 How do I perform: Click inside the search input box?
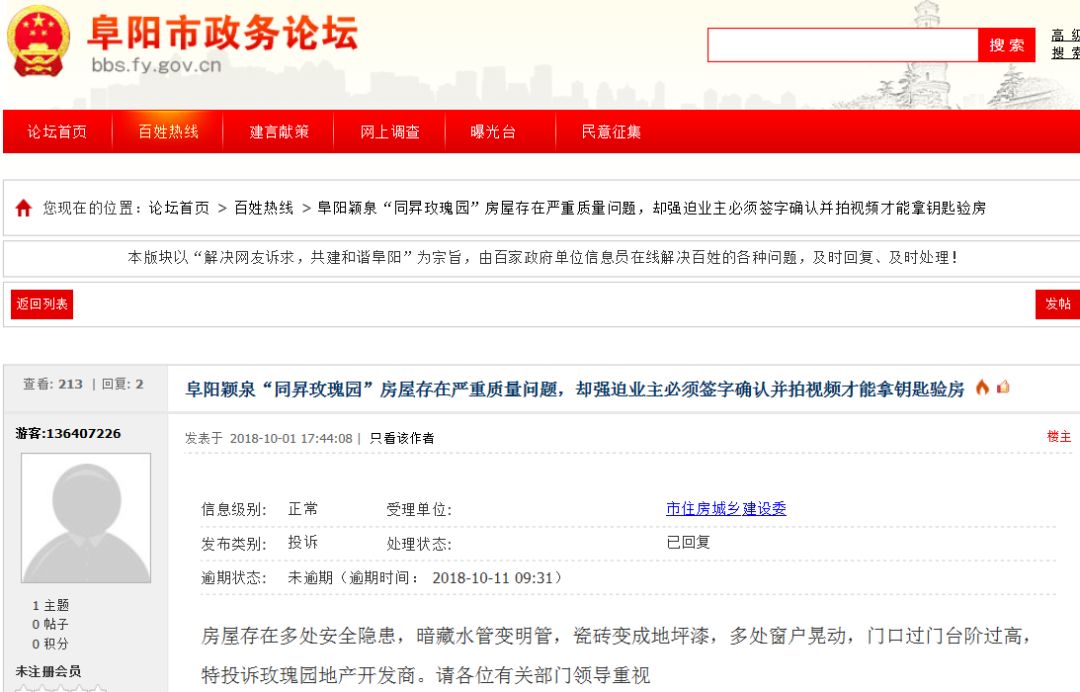coord(845,45)
